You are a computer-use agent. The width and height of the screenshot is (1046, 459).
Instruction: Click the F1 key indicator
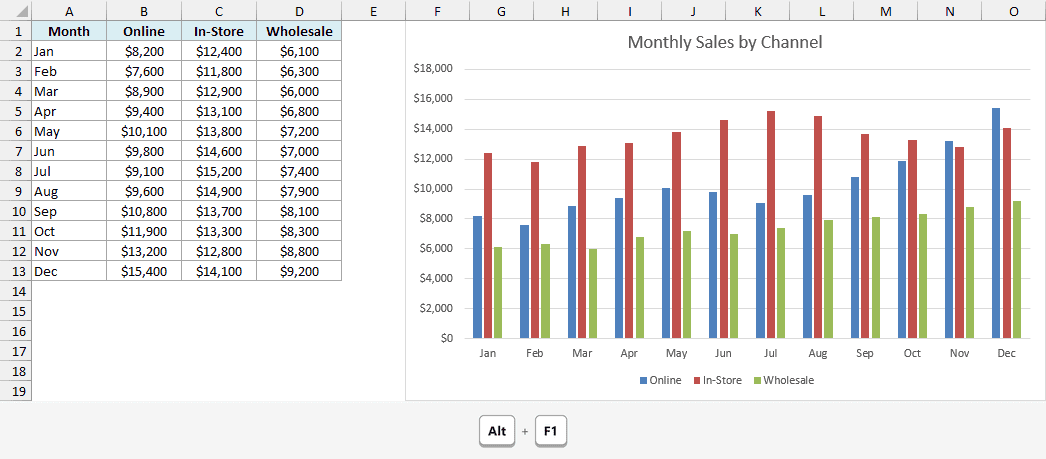click(x=550, y=431)
